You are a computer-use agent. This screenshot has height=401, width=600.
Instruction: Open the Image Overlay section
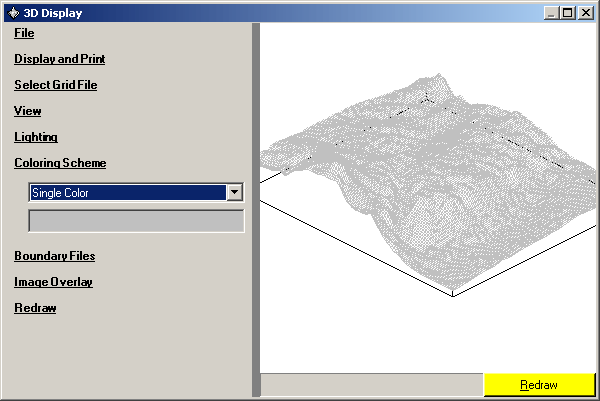click(x=54, y=282)
